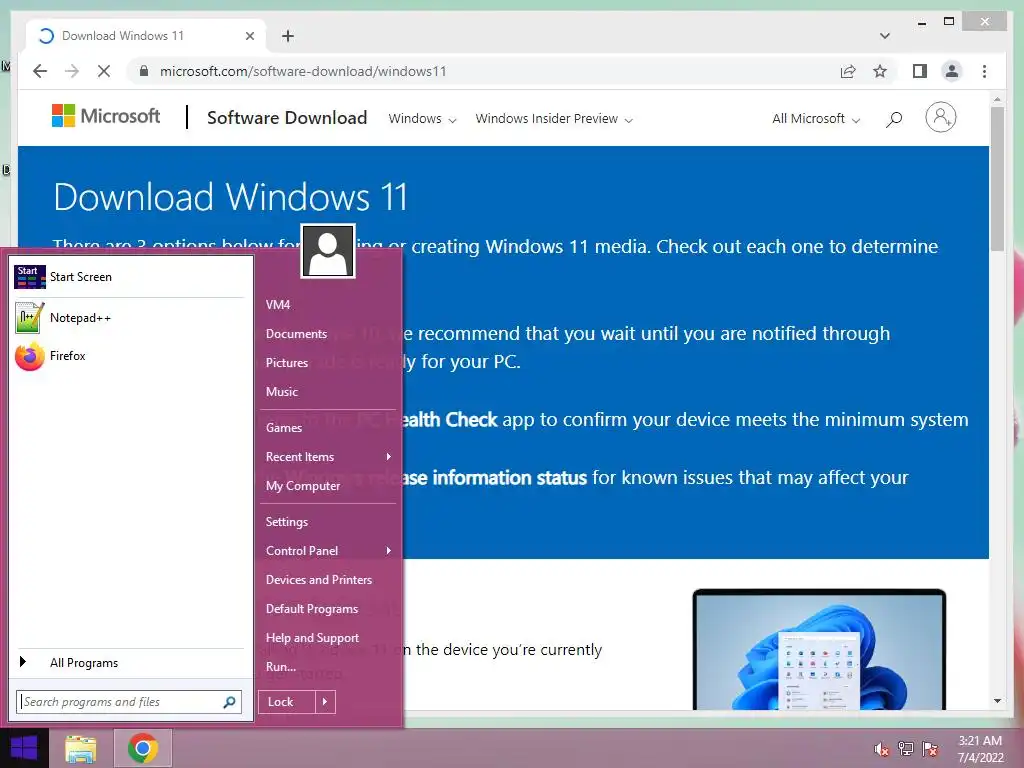Viewport: 1024px width, 768px height.
Task: Click scrollbar down arrow on the page
Action: [997, 701]
